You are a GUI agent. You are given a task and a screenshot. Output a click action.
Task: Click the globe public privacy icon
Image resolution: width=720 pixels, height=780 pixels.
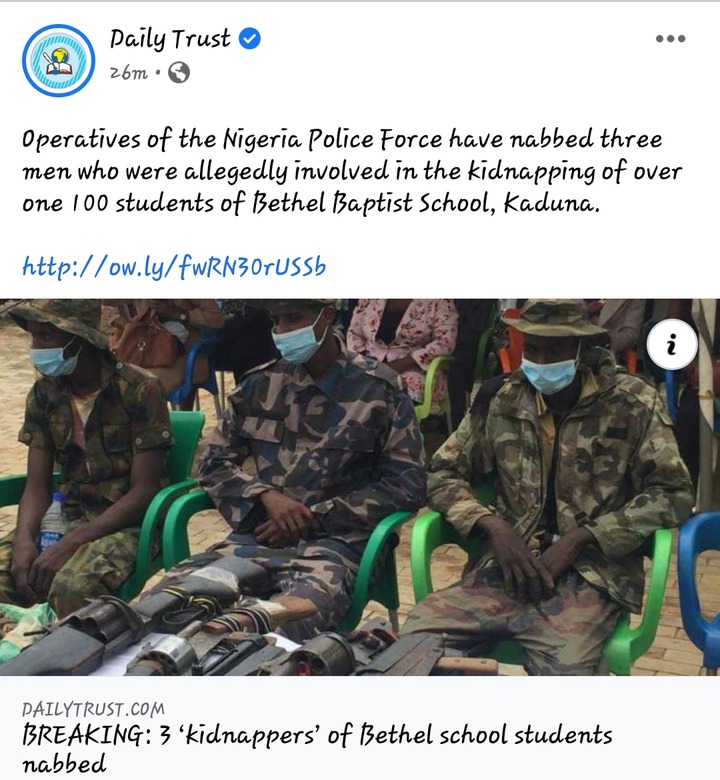coord(179,73)
